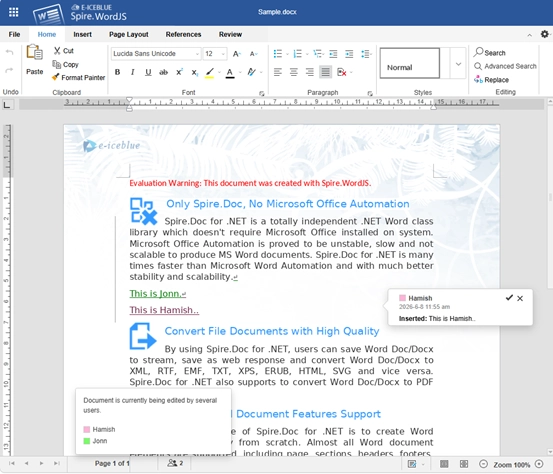Apply the yellow text highlight color
Image resolution: width=553 pixels, height=474 pixels.
click(x=209, y=73)
